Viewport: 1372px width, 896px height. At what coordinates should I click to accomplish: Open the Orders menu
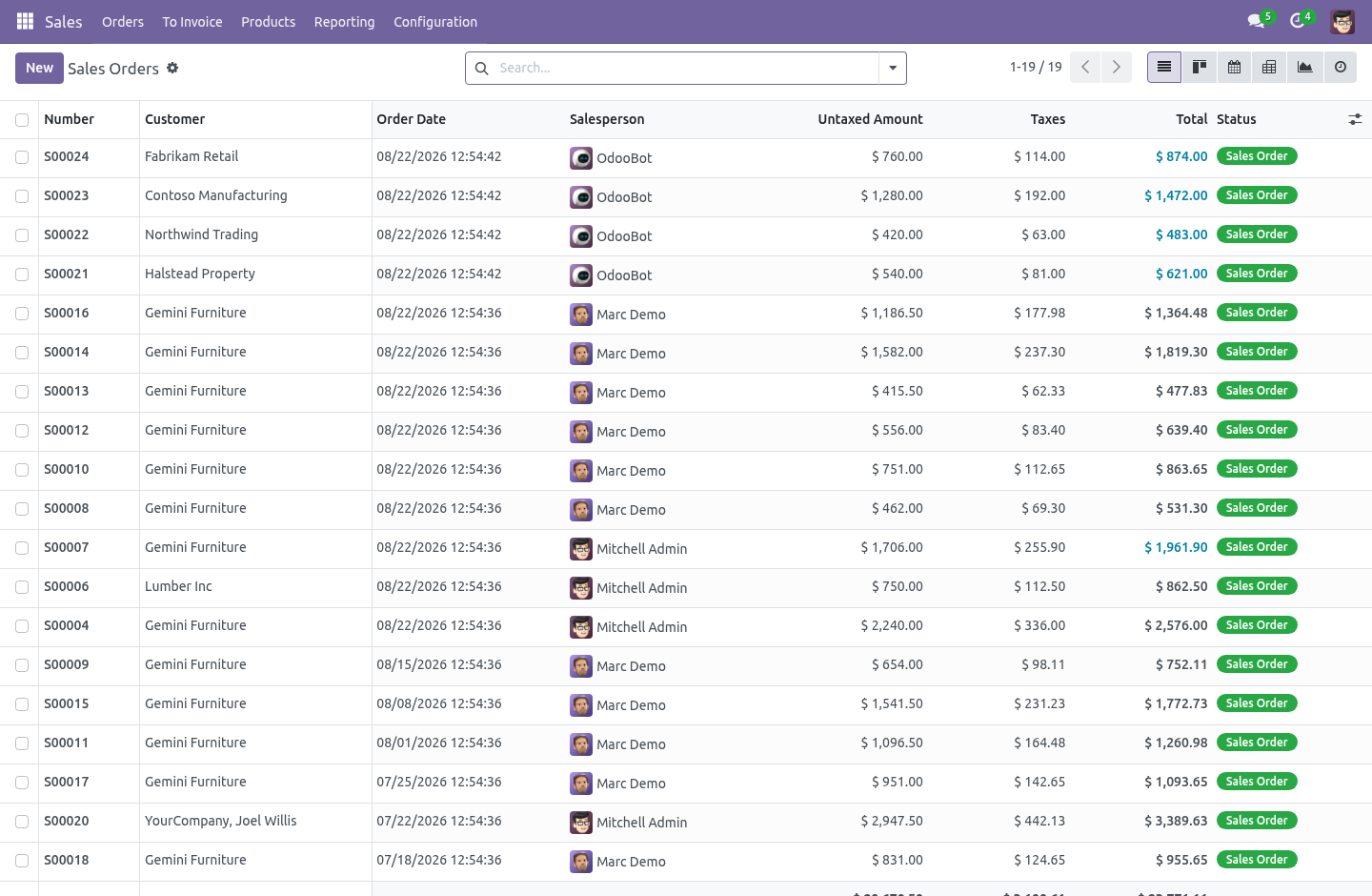point(123,21)
